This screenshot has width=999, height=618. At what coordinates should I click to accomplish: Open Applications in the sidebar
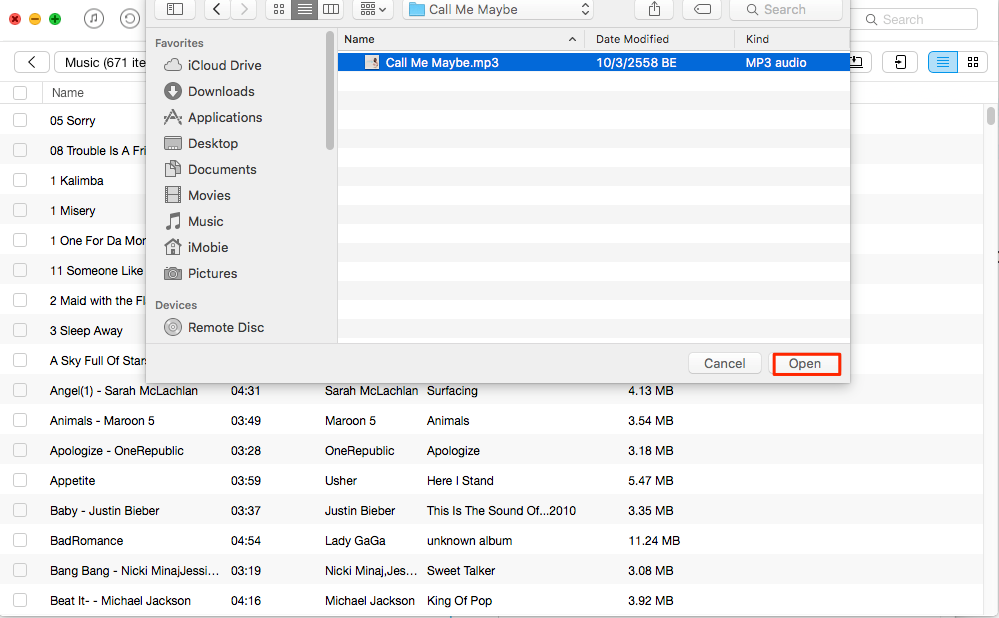(x=213, y=117)
